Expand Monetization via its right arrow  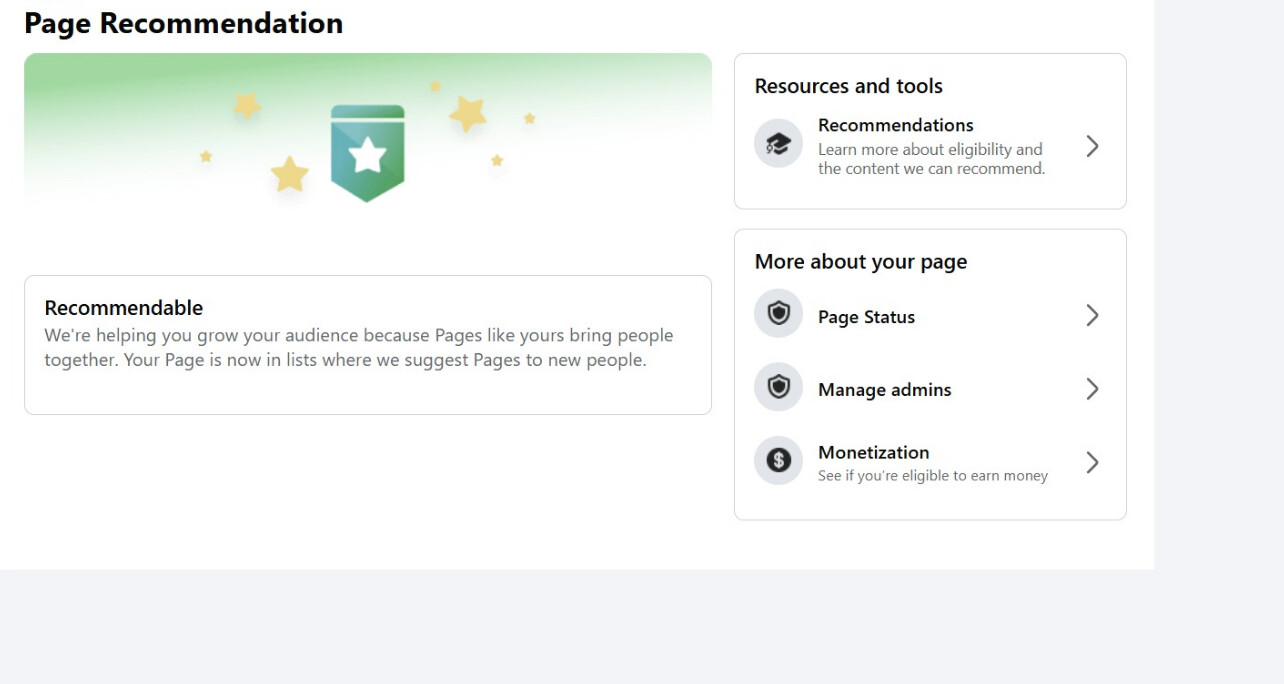(x=1092, y=462)
